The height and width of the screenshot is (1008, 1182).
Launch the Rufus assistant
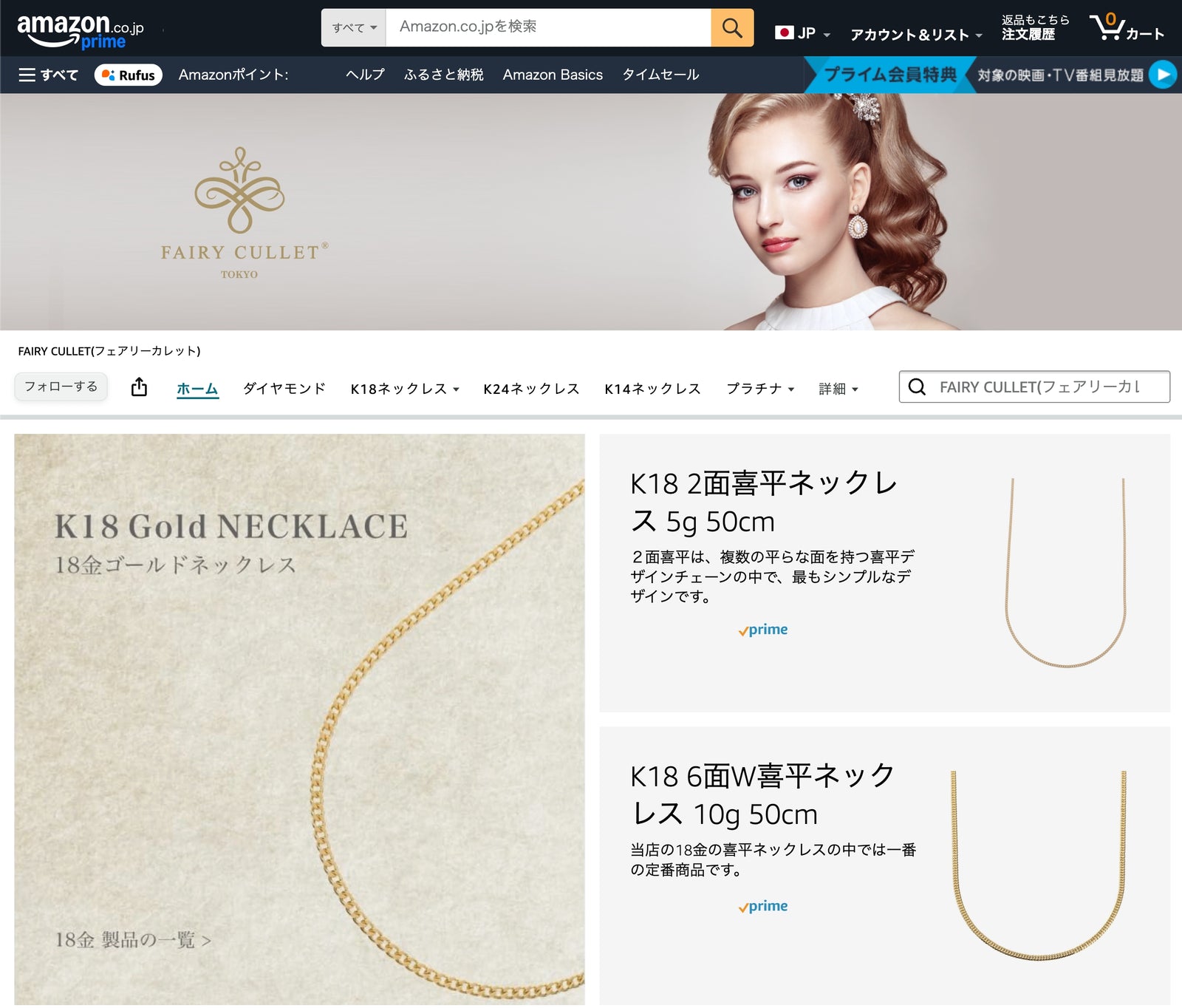(x=129, y=75)
